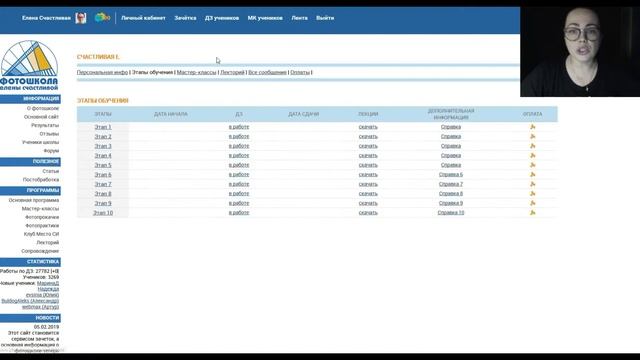Open 'Статьи' sidebar link

51,171
